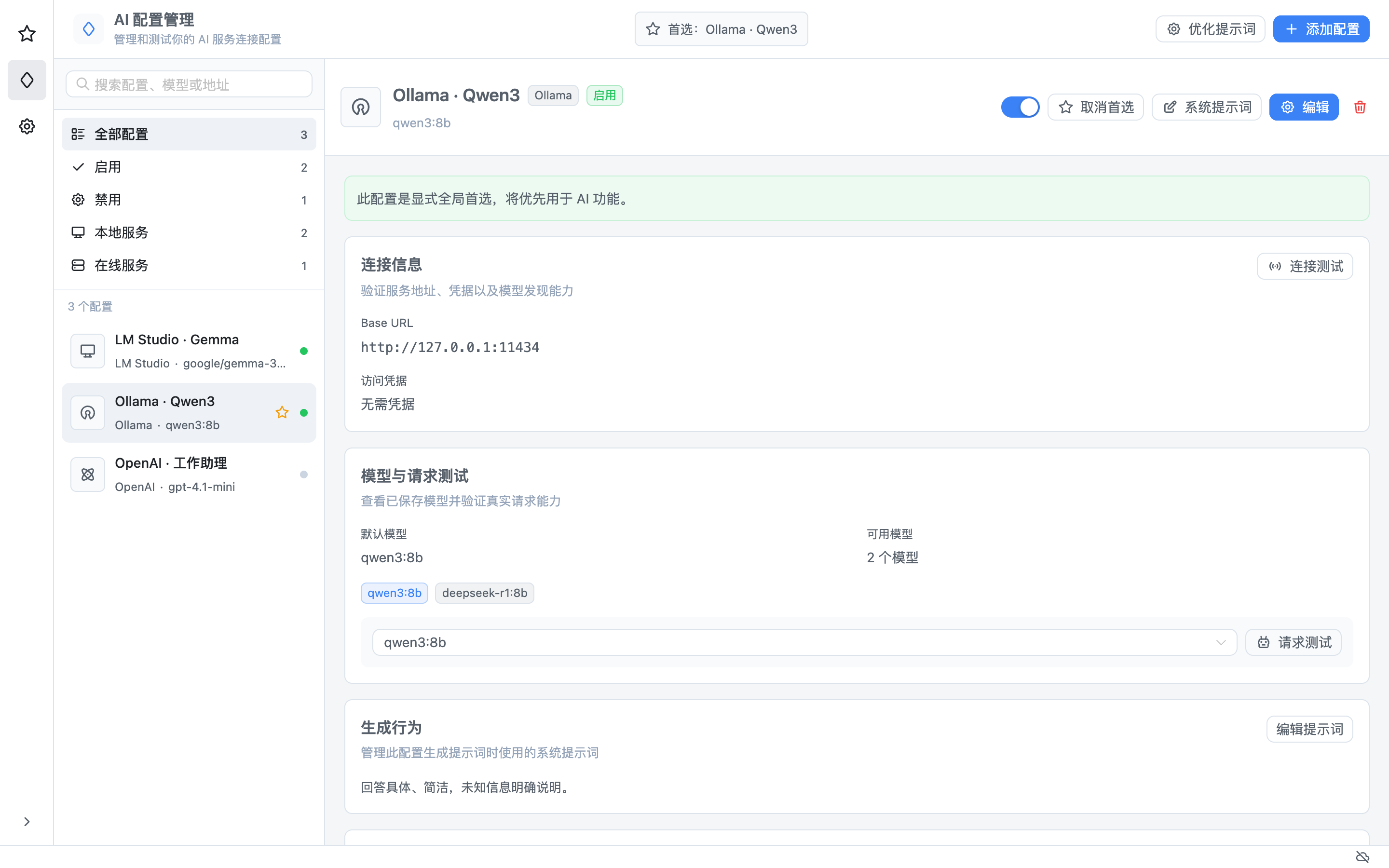Viewport: 1389px width, 868px height.
Task: Click the gray status dot on OpenAI row
Action: (x=304, y=474)
